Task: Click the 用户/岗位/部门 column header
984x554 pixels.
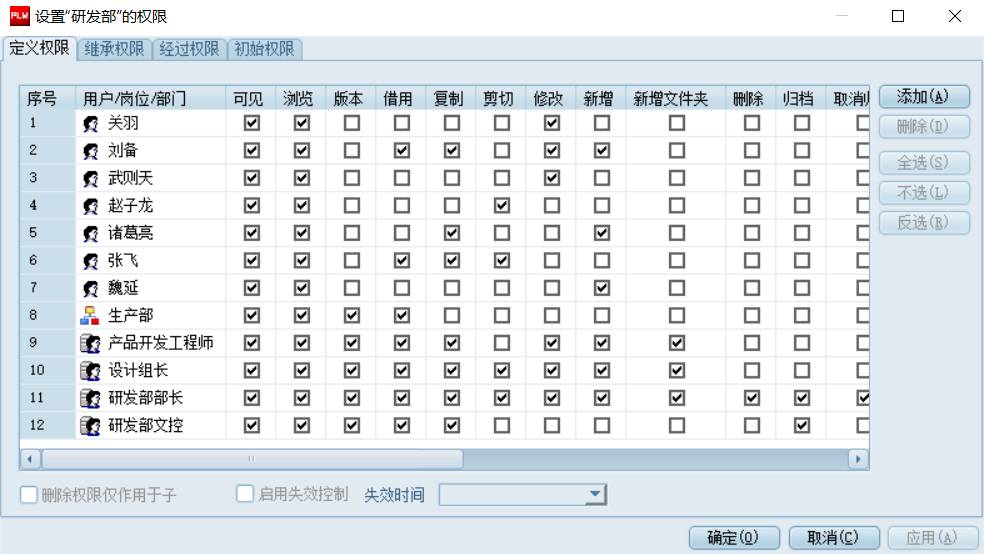Action: [x=134, y=98]
